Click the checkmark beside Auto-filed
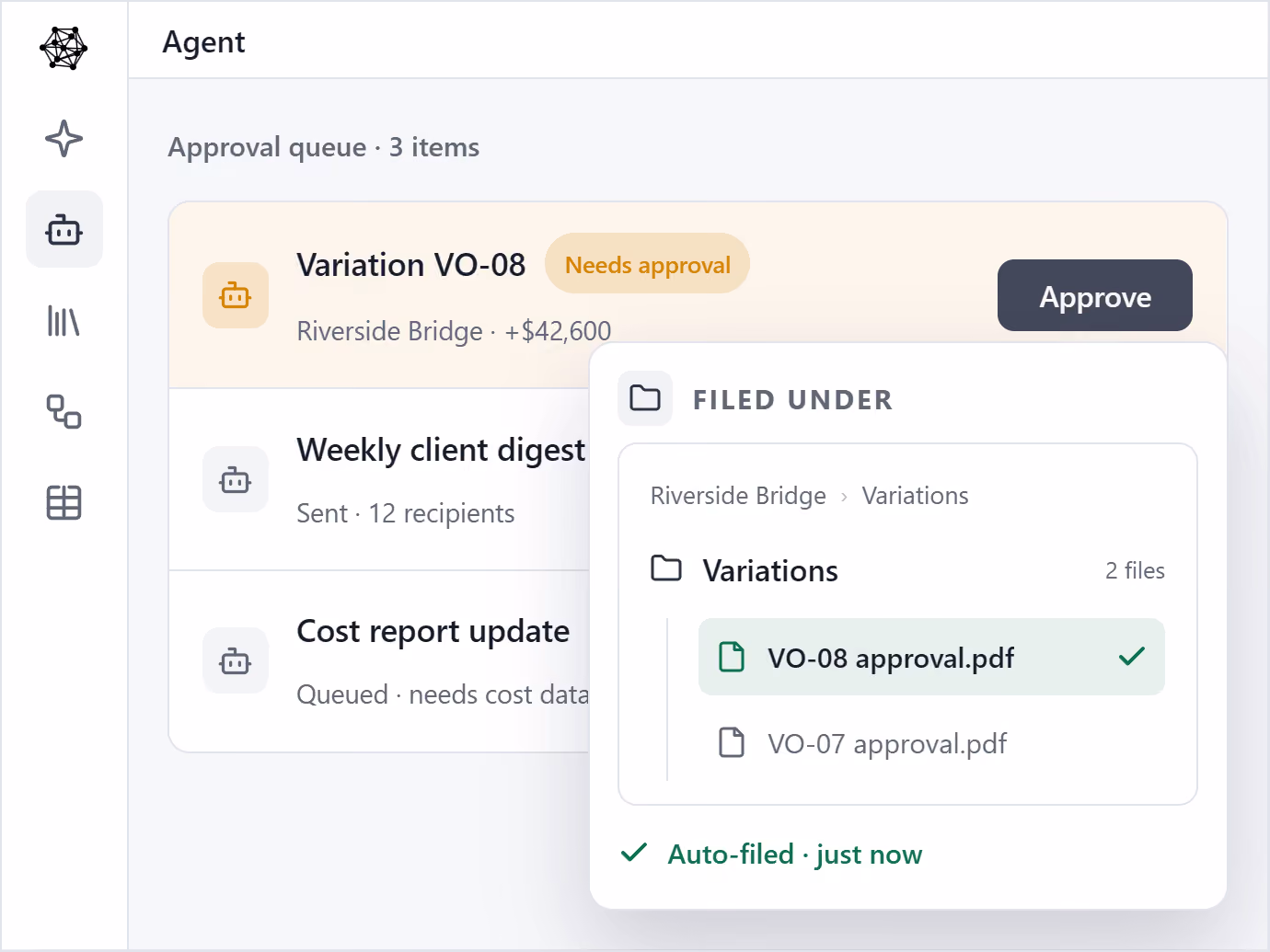 [634, 853]
